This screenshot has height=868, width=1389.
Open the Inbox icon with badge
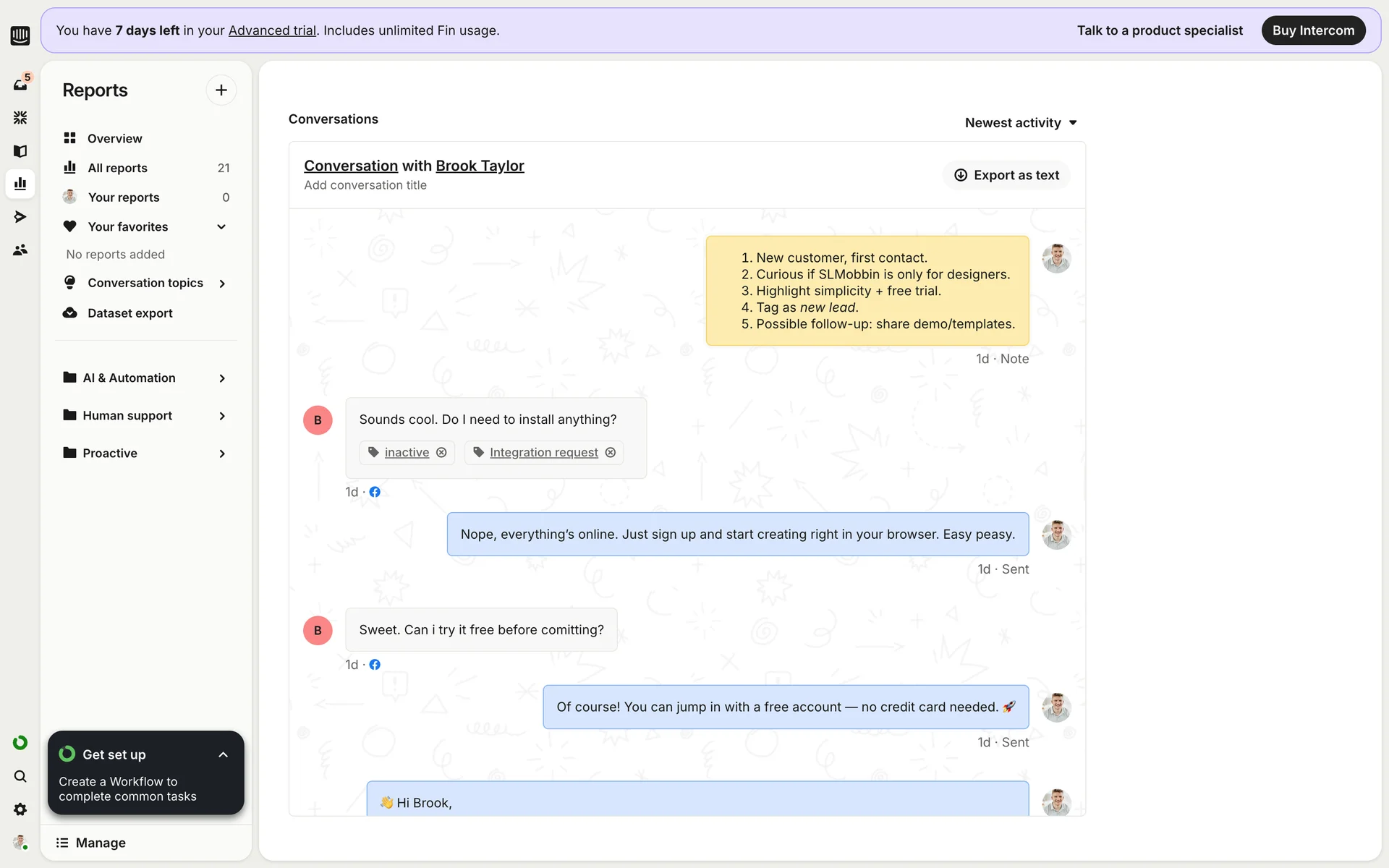pyautogui.click(x=20, y=84)
